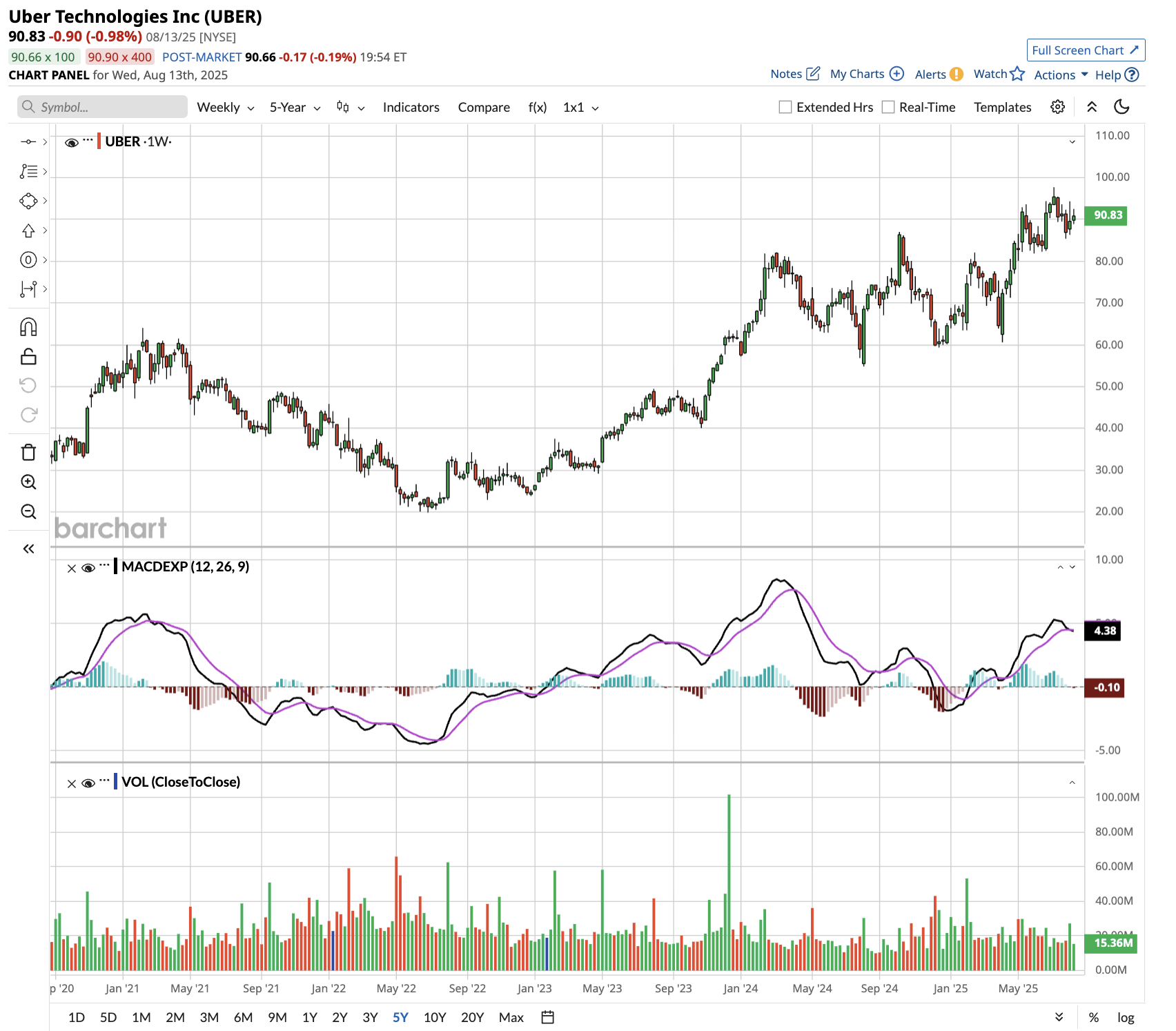
Task: Select the 10Y time range
Action: point(435,1017)
